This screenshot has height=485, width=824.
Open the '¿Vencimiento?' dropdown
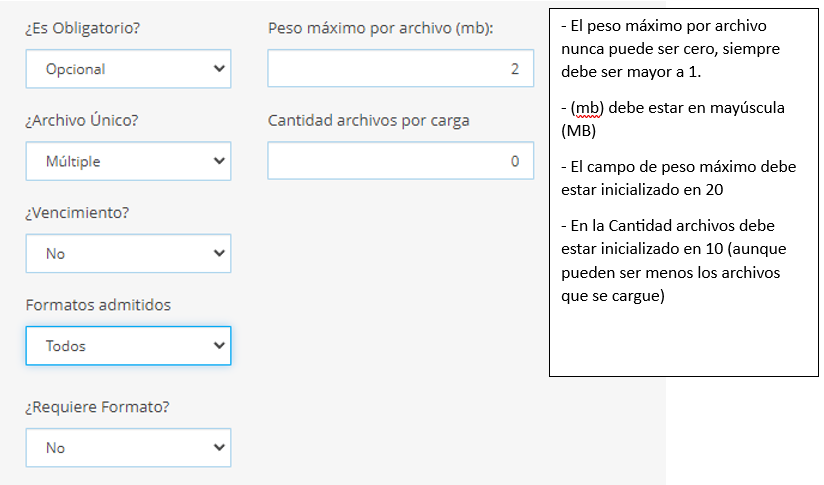[128, 254]
